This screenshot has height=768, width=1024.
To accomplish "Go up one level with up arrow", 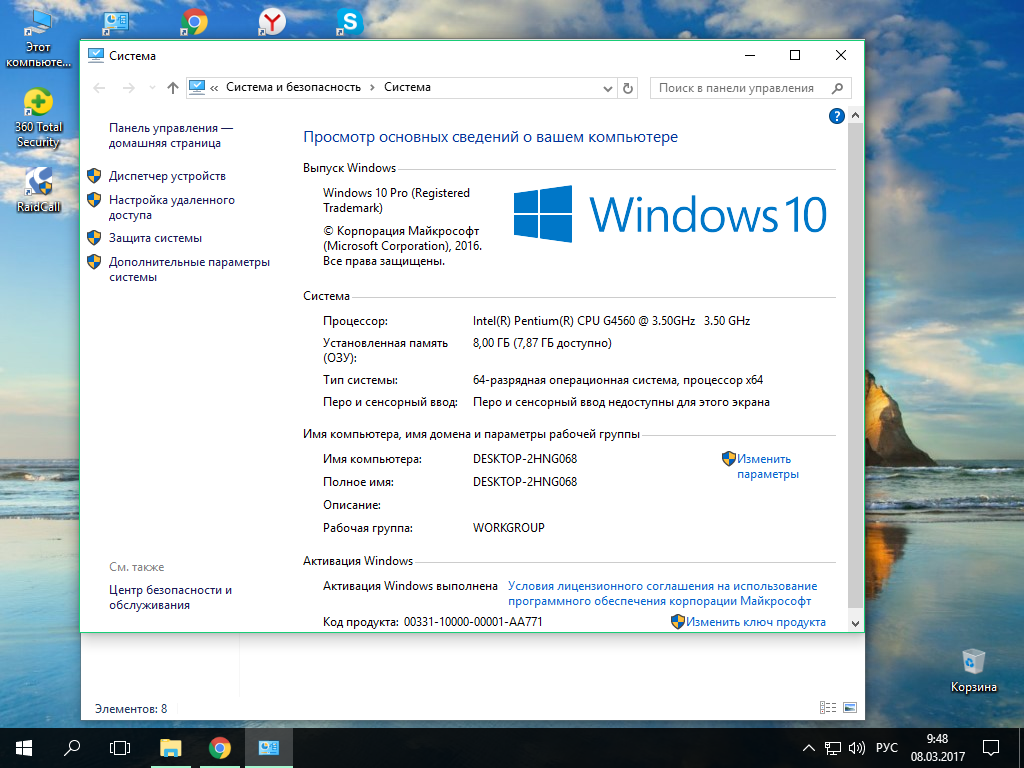I will 173,88.
